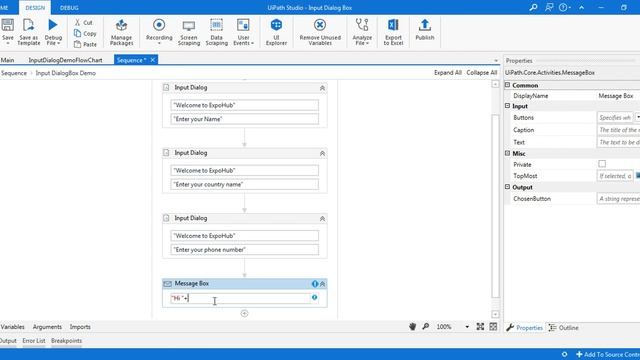Switch to Outline panel tab
Viewport: 640px width, 360px height.
(564, 328)
